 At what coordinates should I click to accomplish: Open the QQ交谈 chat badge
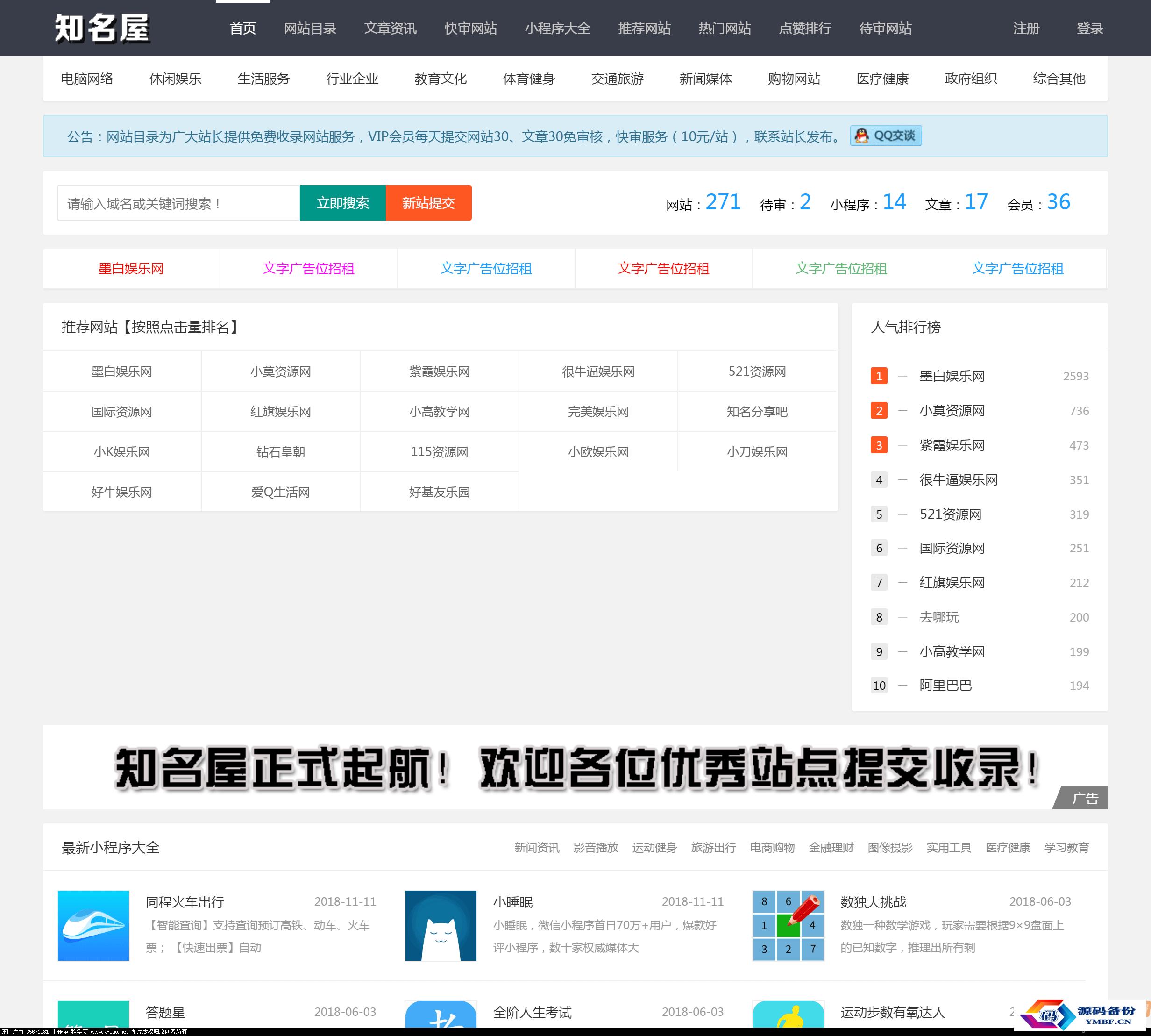pyautogui.click(x=886, y=136)
